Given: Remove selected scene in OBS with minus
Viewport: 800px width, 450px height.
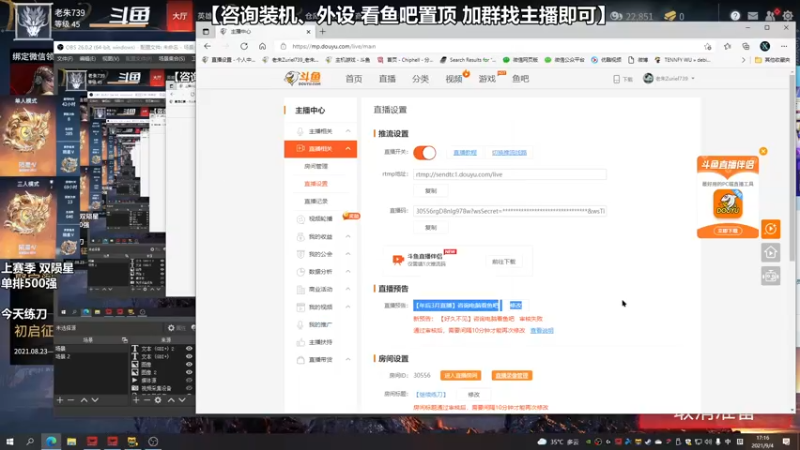Looking at the screenshot, I should 71,400.
